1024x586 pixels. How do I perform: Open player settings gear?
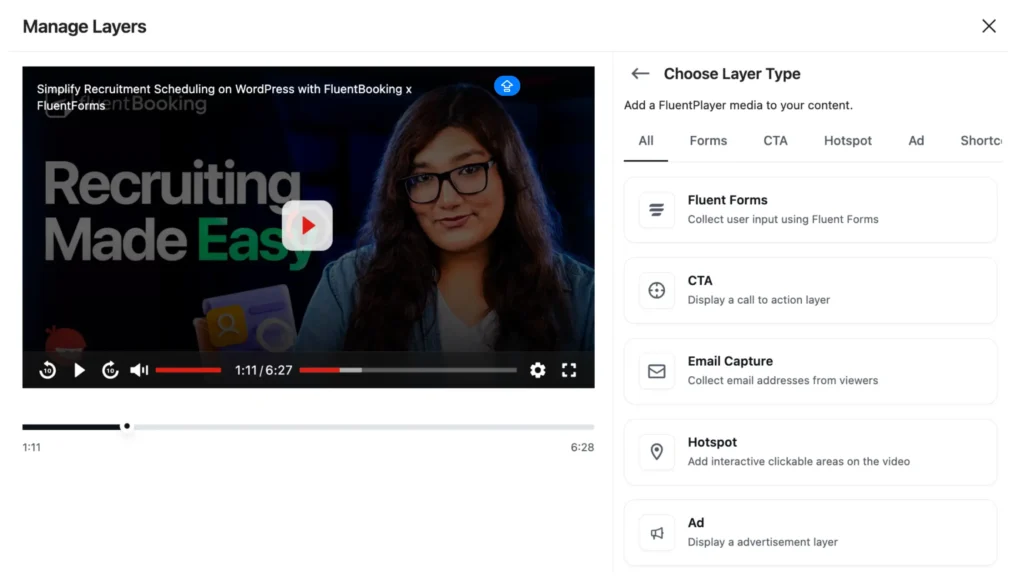pyautogui.click(x=537, y=370)
